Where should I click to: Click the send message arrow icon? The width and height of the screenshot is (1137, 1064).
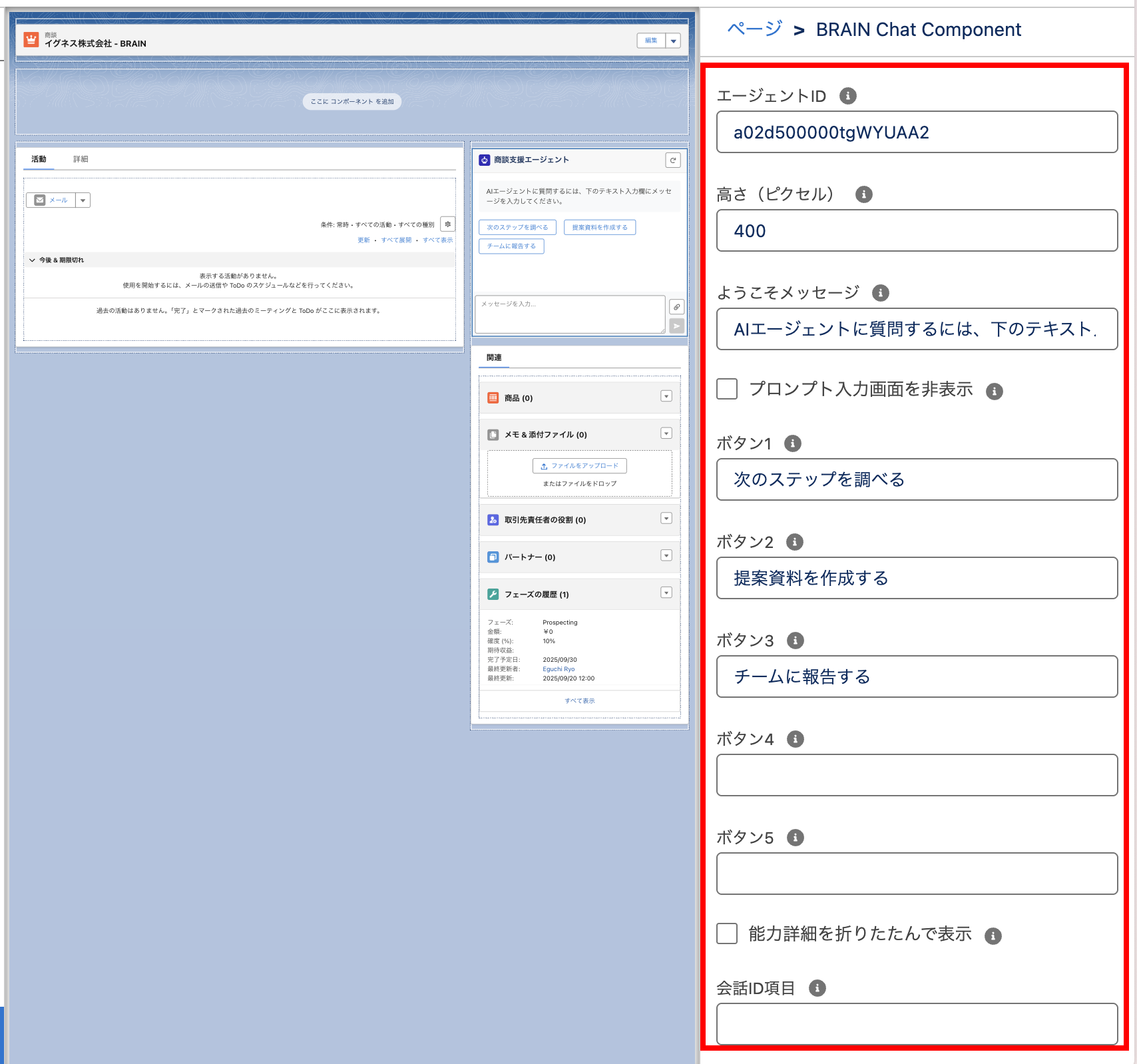pos(676,326)
